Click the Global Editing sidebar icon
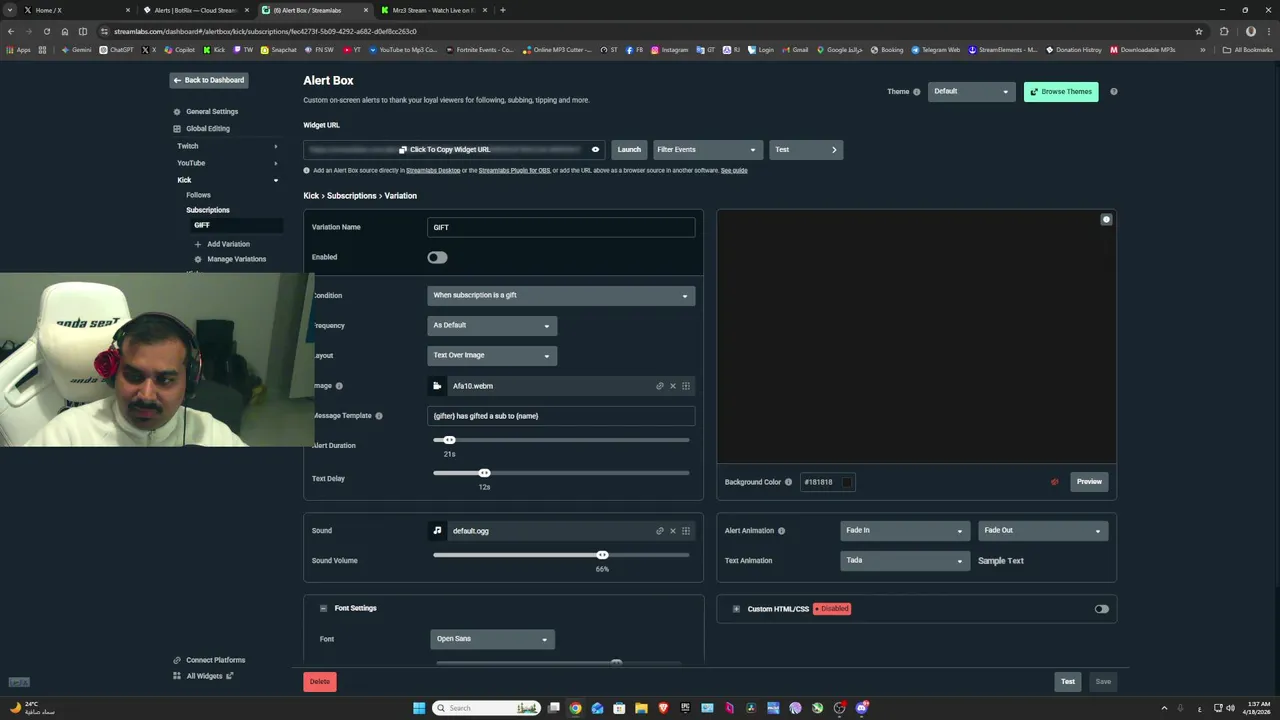 [177, 129]
